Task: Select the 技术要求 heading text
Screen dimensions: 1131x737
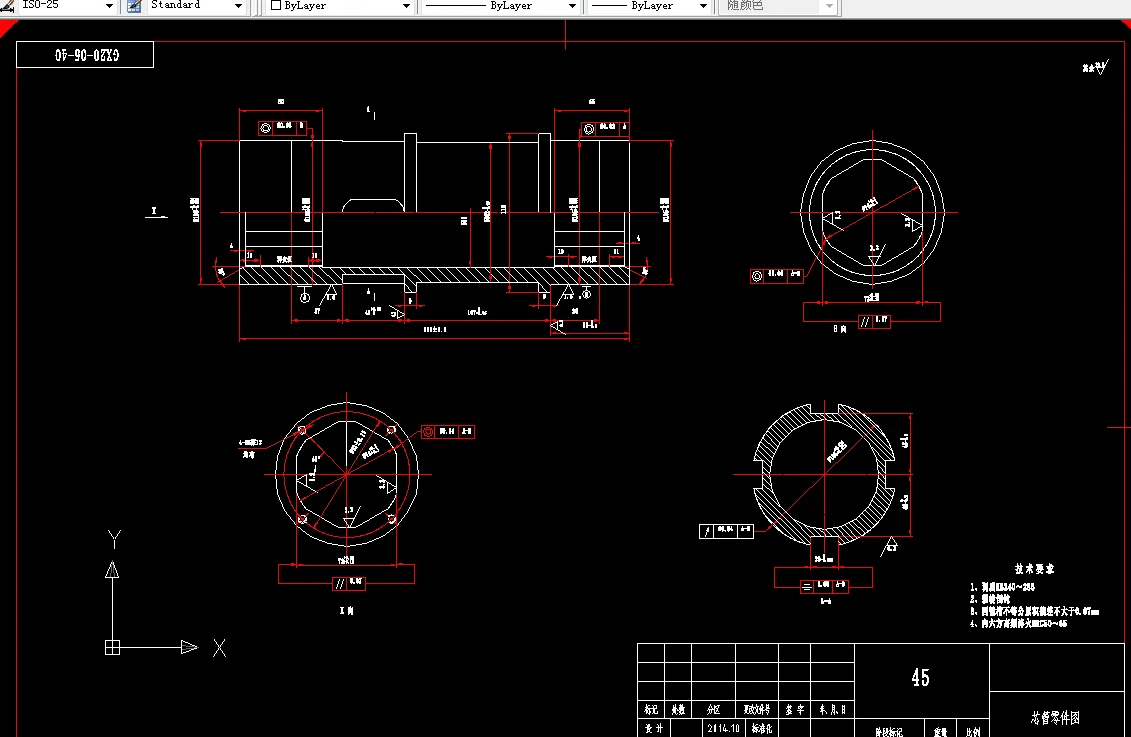Action: [1034, 569]
